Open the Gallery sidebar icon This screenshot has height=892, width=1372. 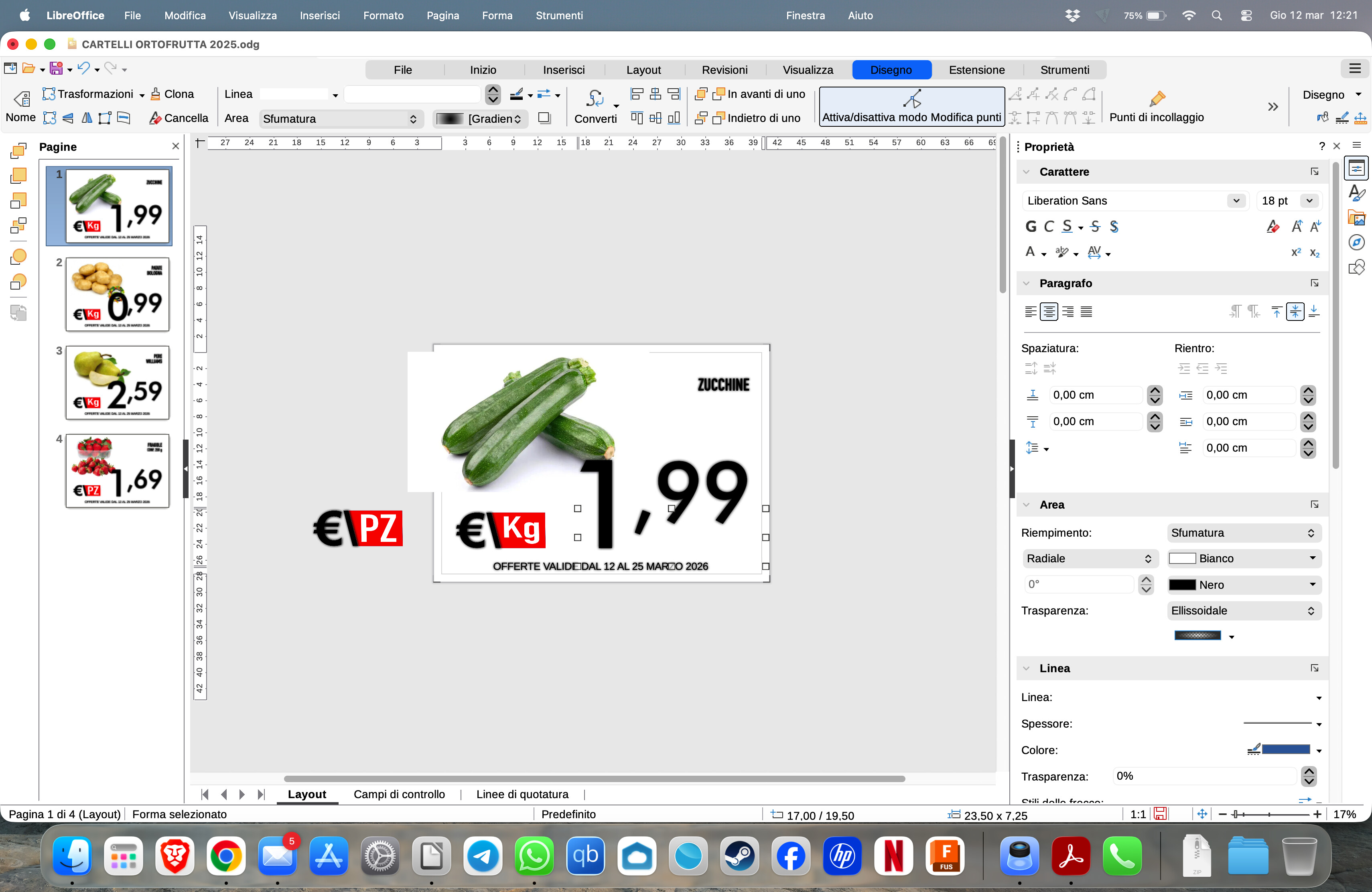[1356, 218]
